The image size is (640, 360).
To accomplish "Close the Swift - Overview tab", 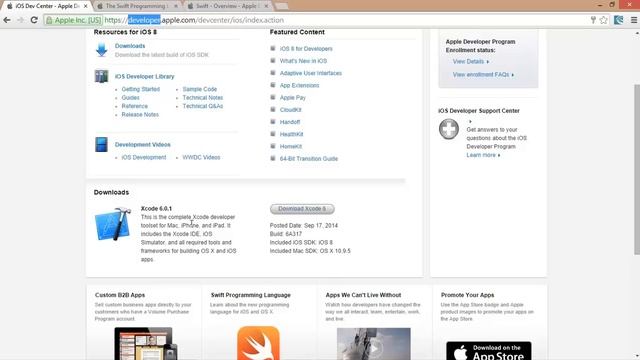I will [x=266, y=6].
